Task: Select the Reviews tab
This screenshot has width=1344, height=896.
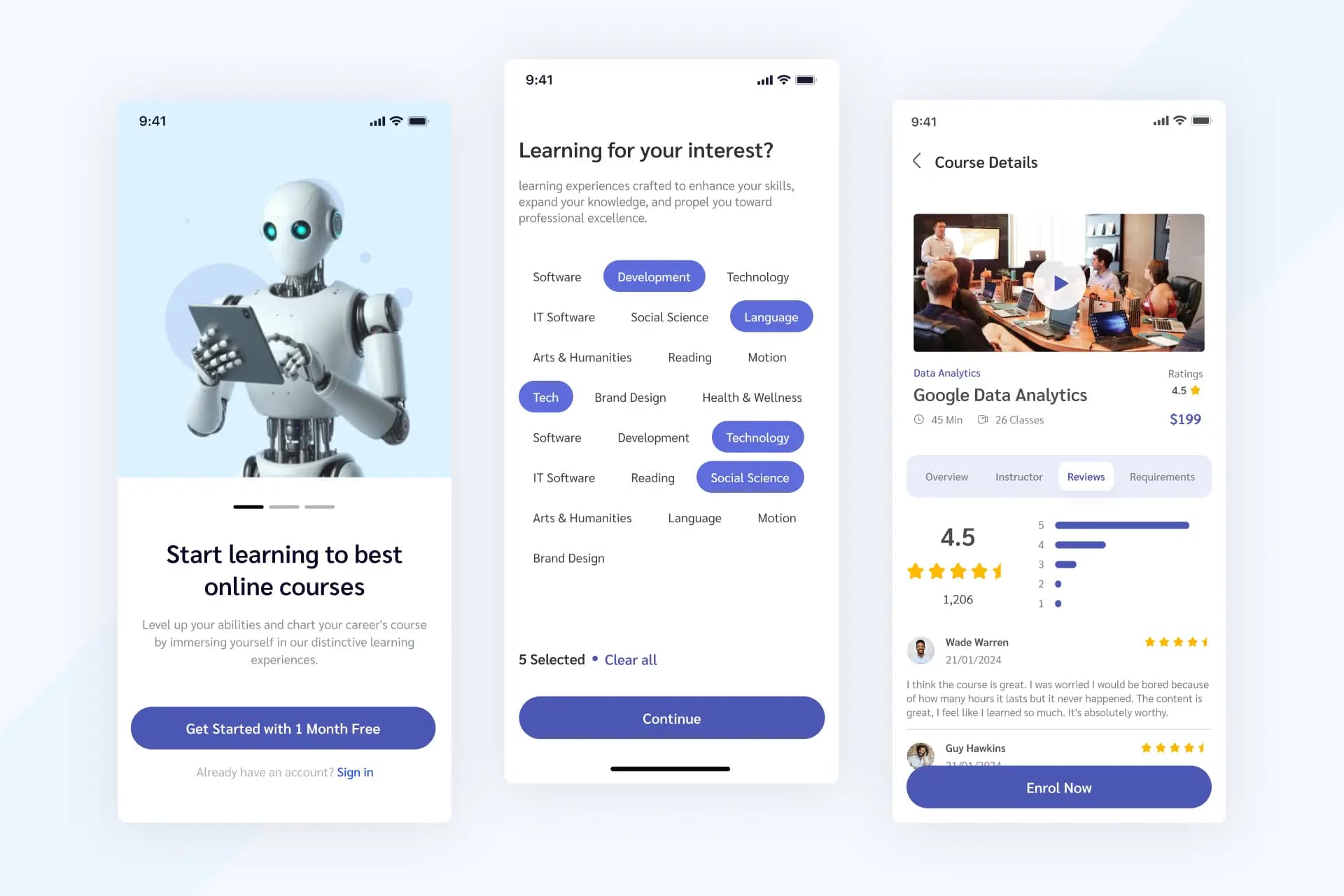Action: point(1086,476)
